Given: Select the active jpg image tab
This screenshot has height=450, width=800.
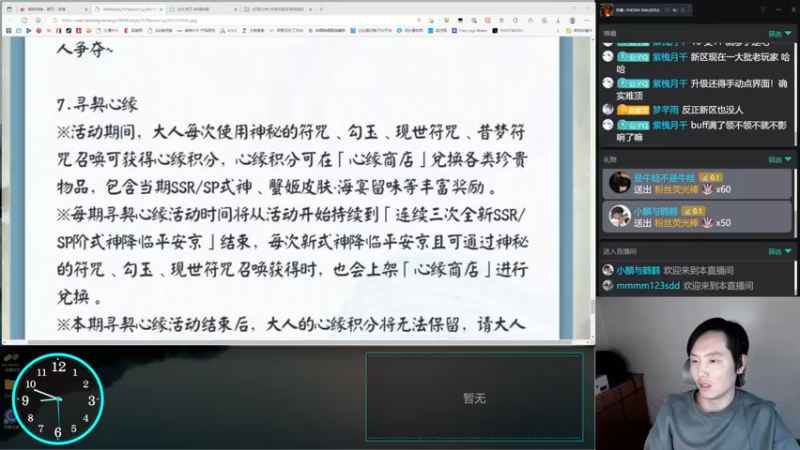Looking at the screenshot, I should [x=129, y=9].
